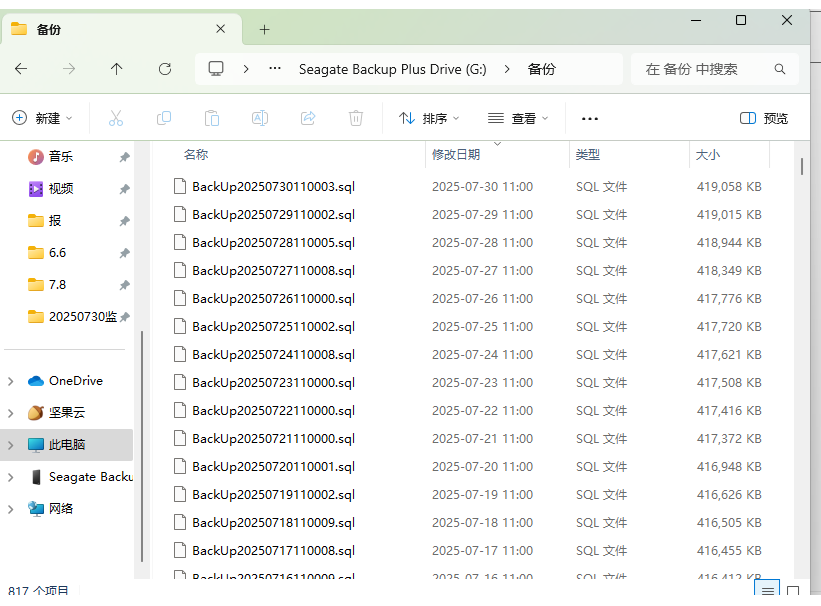Screen dimensions: 821x606
Task: Open the 新建 dropdown menu
Action: click(43, 118)
